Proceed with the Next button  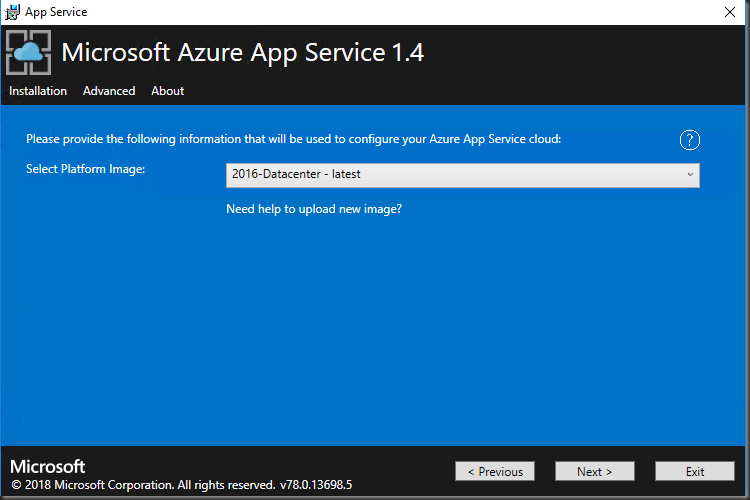[594, 471]
